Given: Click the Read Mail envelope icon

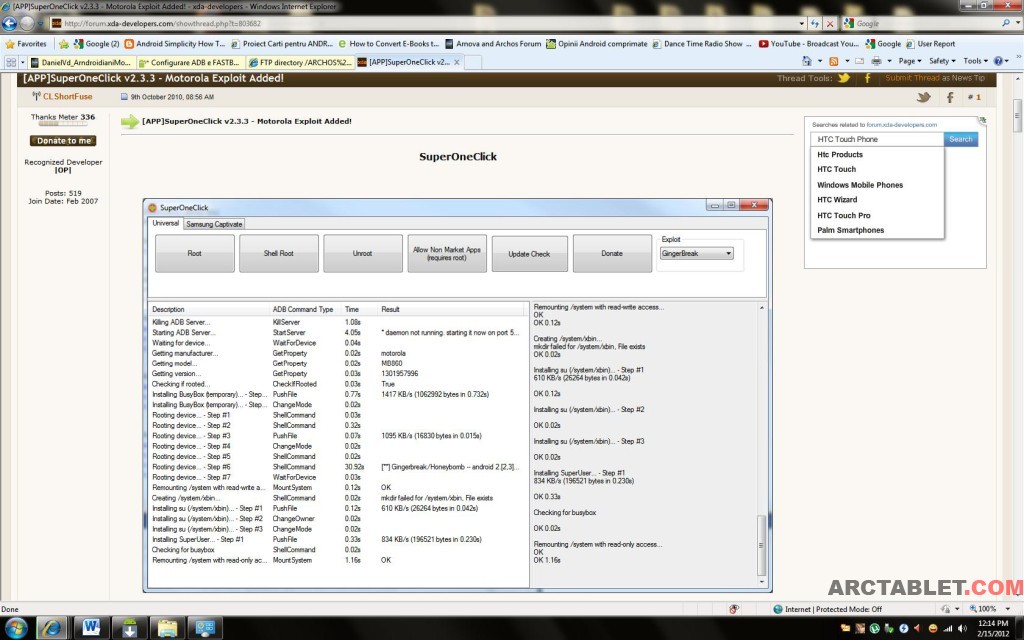Looking at the screenshot, I should click(859, 61).
